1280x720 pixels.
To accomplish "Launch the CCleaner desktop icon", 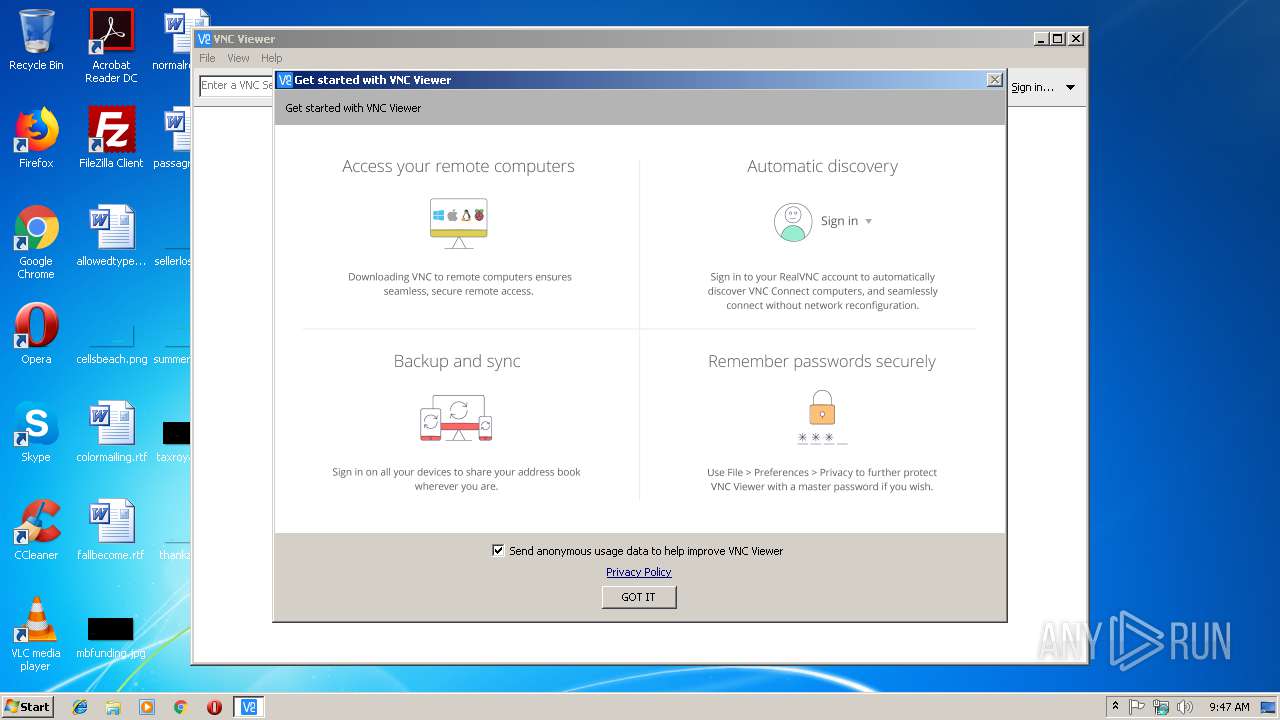I will click(x=36, y=530).
